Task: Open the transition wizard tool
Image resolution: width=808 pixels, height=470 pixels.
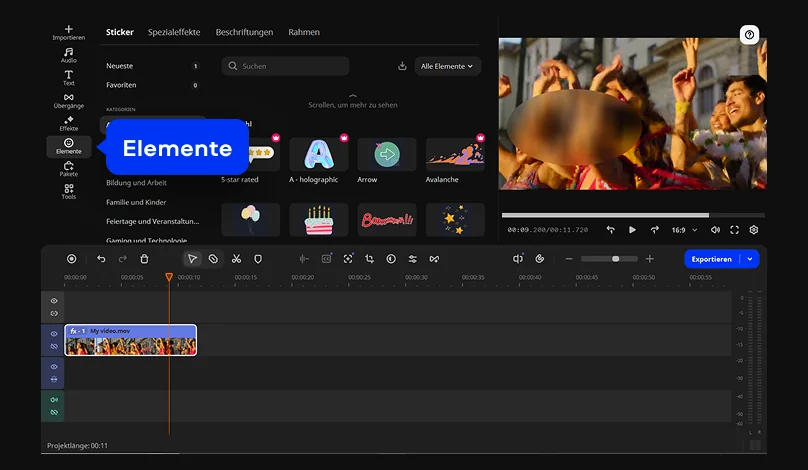Action: click(434, 259)
